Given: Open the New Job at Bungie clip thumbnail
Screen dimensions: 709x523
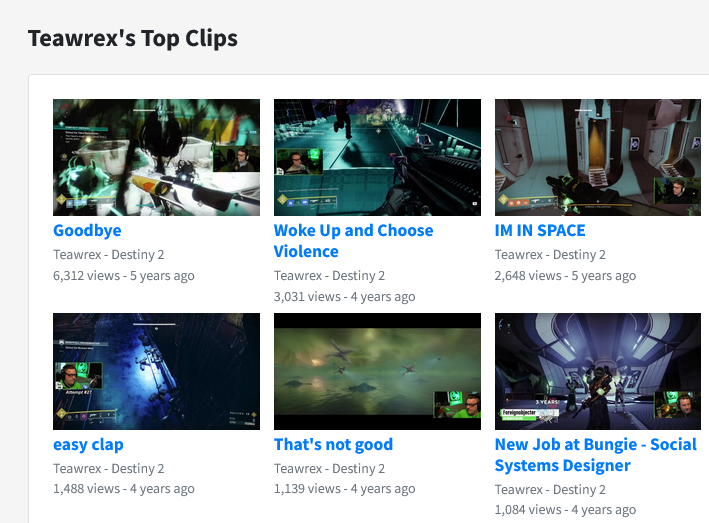Looking at the screenshot, I should 598,371.
